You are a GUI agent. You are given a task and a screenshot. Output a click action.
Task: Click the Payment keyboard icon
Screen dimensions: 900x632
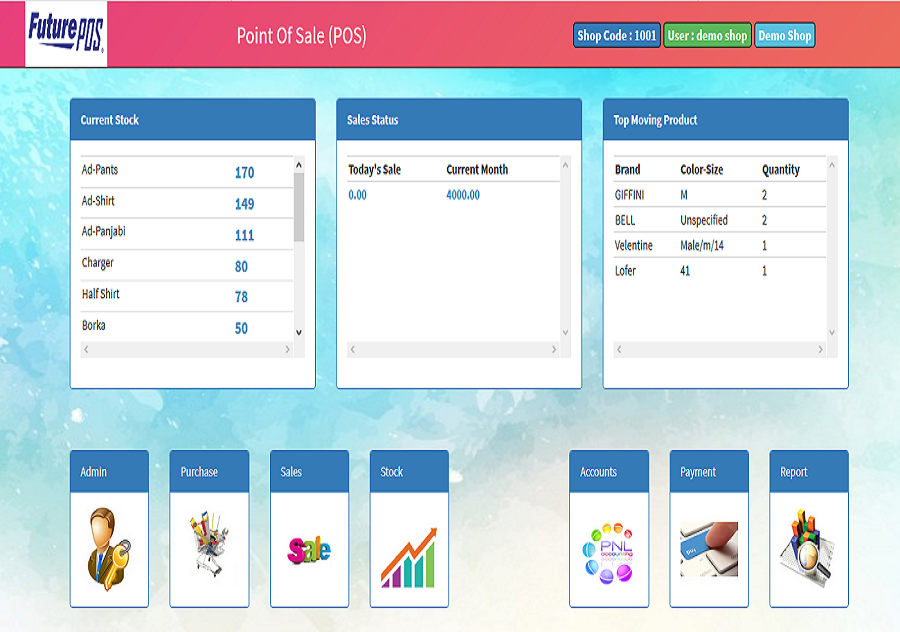709,548
